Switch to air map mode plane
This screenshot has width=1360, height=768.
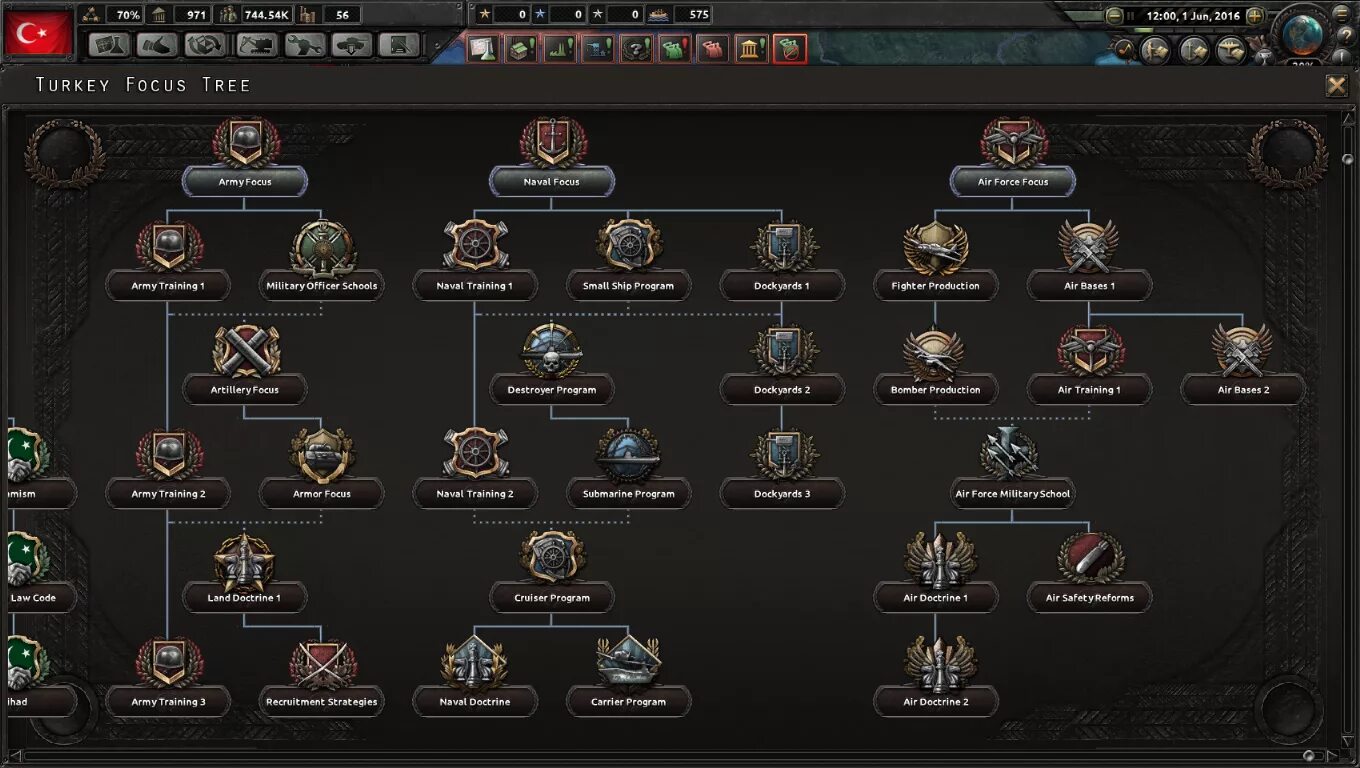(1231, 49)
